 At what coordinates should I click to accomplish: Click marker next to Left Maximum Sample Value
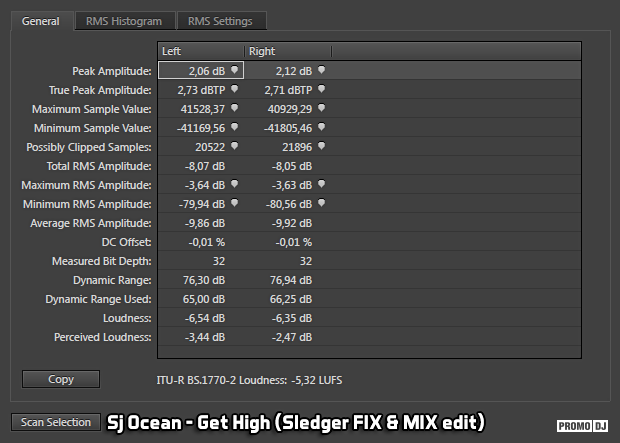234,108
